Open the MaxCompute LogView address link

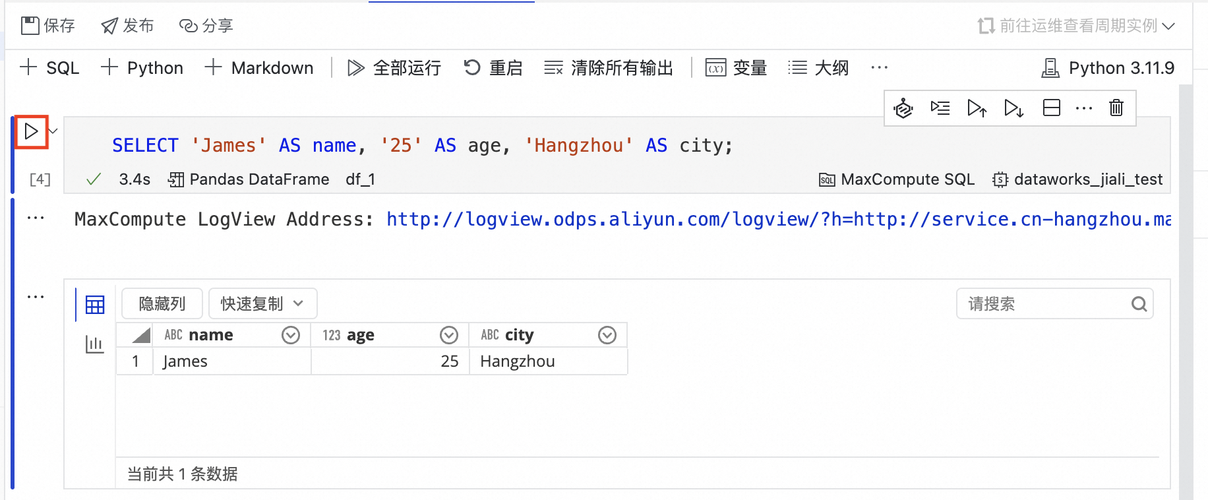(778, 219)
